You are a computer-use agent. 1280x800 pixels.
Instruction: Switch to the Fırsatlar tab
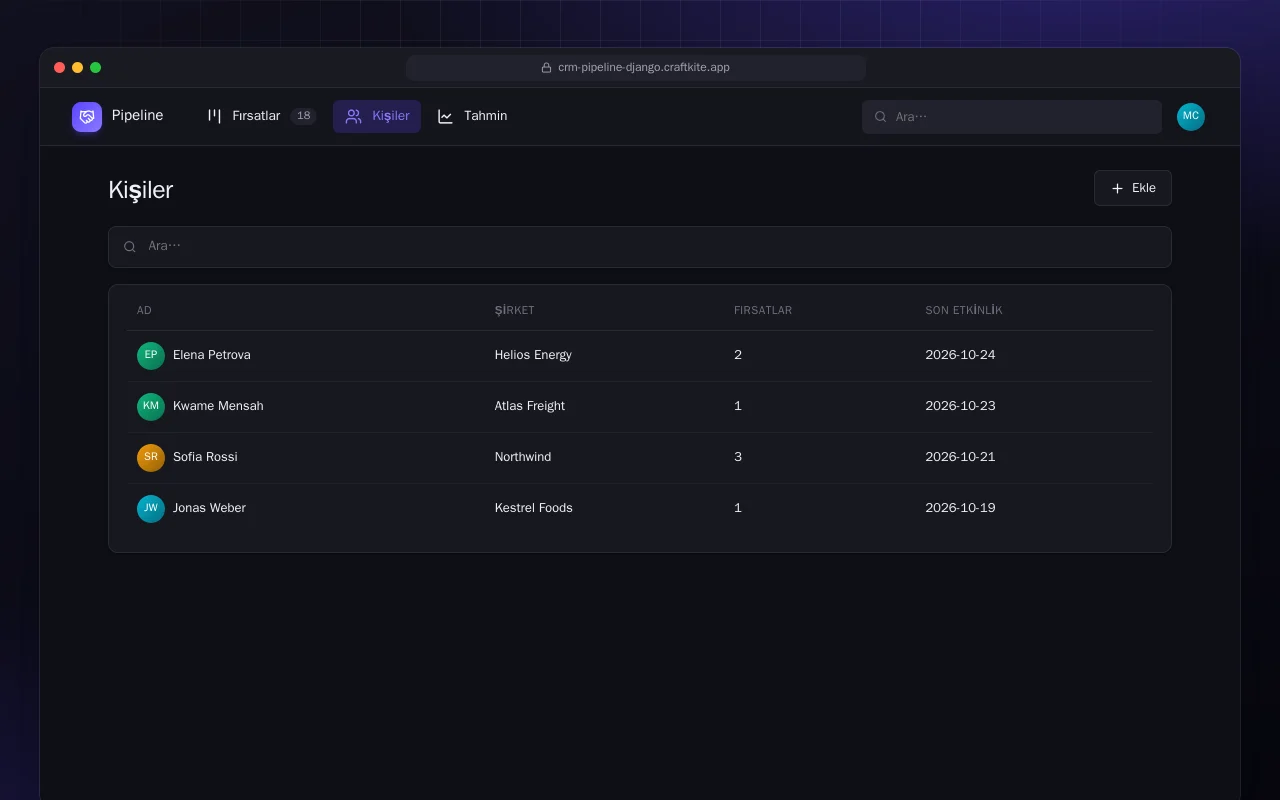(261, 116)
